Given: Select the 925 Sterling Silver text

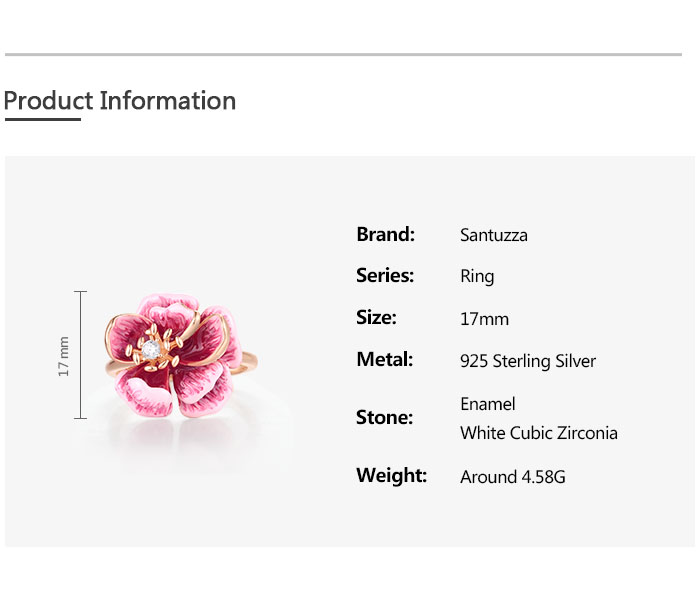Looking at the screenshot, I should (x=527, y=361).
